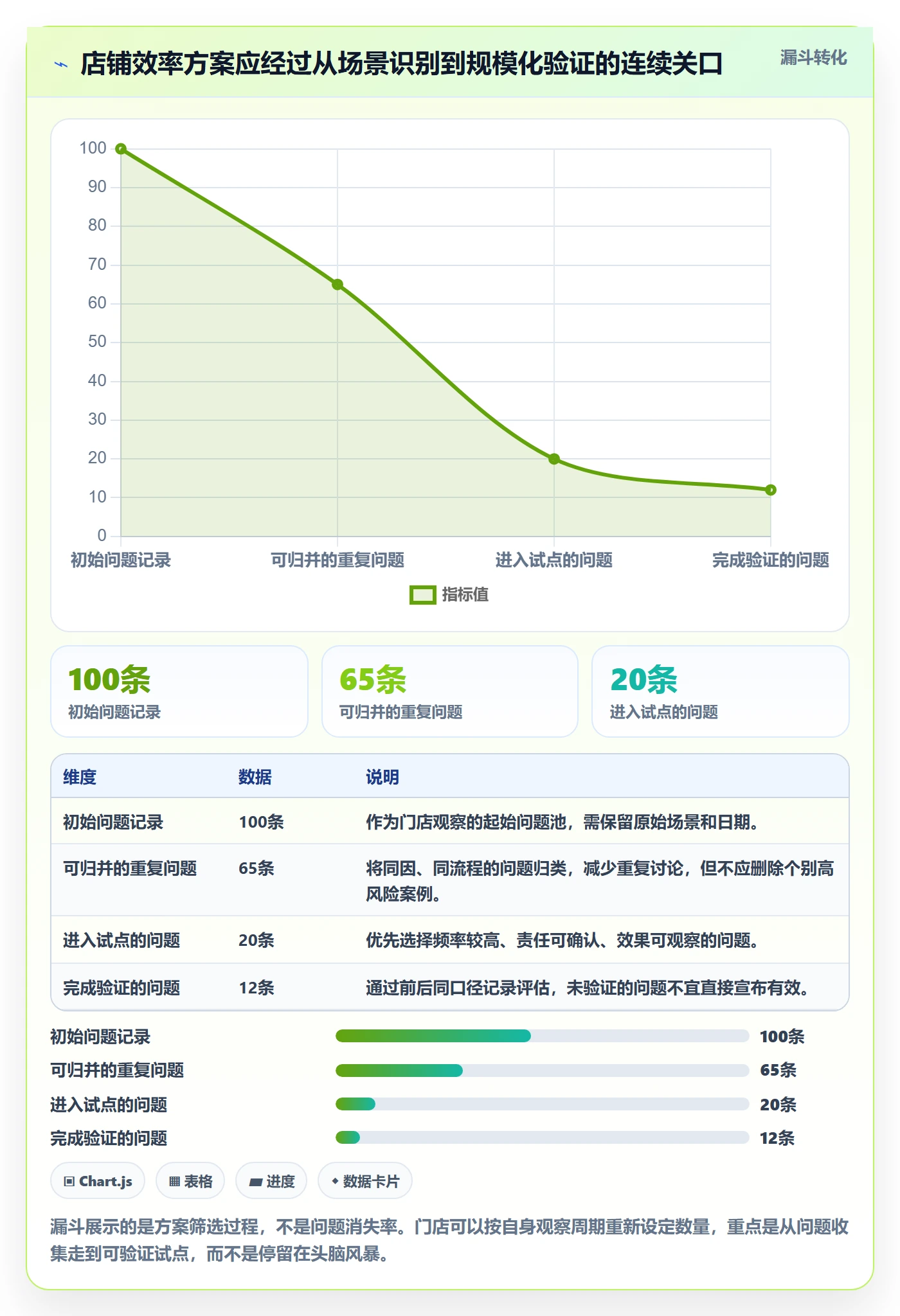900x1316 pixels.
Task: Click the square icon in the Chart.js chip
Action: [x=69, y=1182]
